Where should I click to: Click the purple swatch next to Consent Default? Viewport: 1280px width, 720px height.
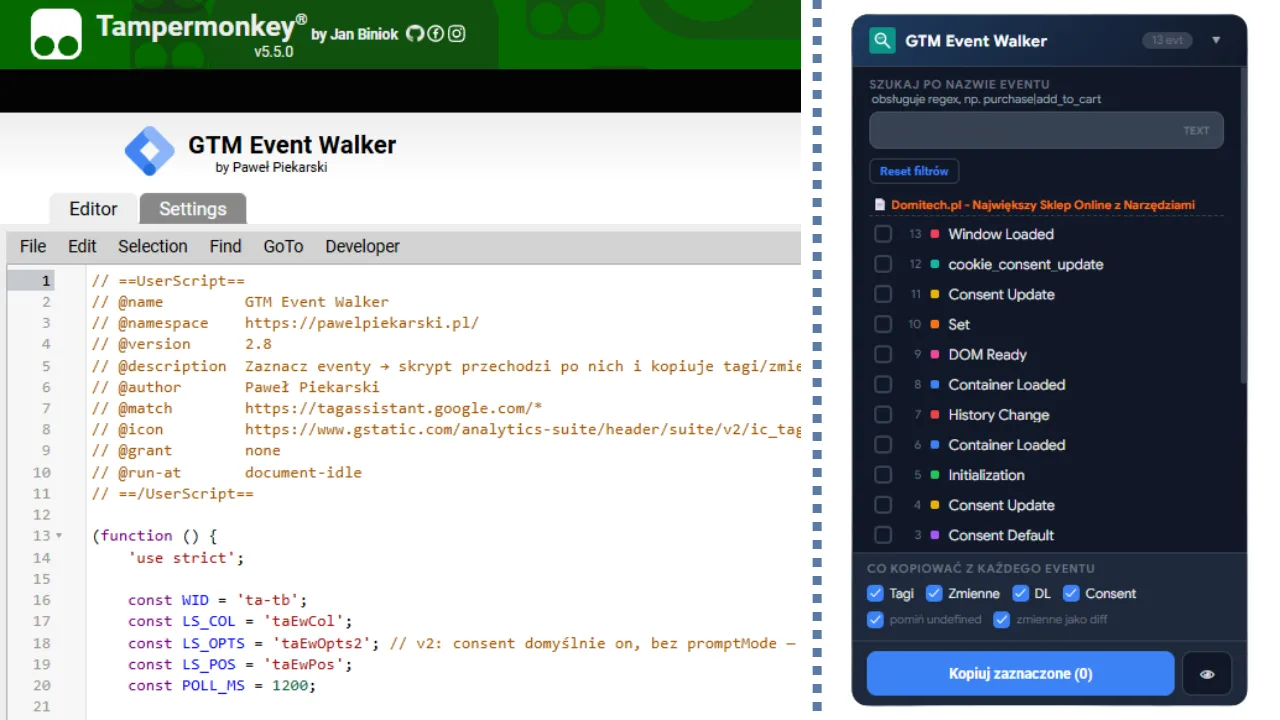coord(935,535)
